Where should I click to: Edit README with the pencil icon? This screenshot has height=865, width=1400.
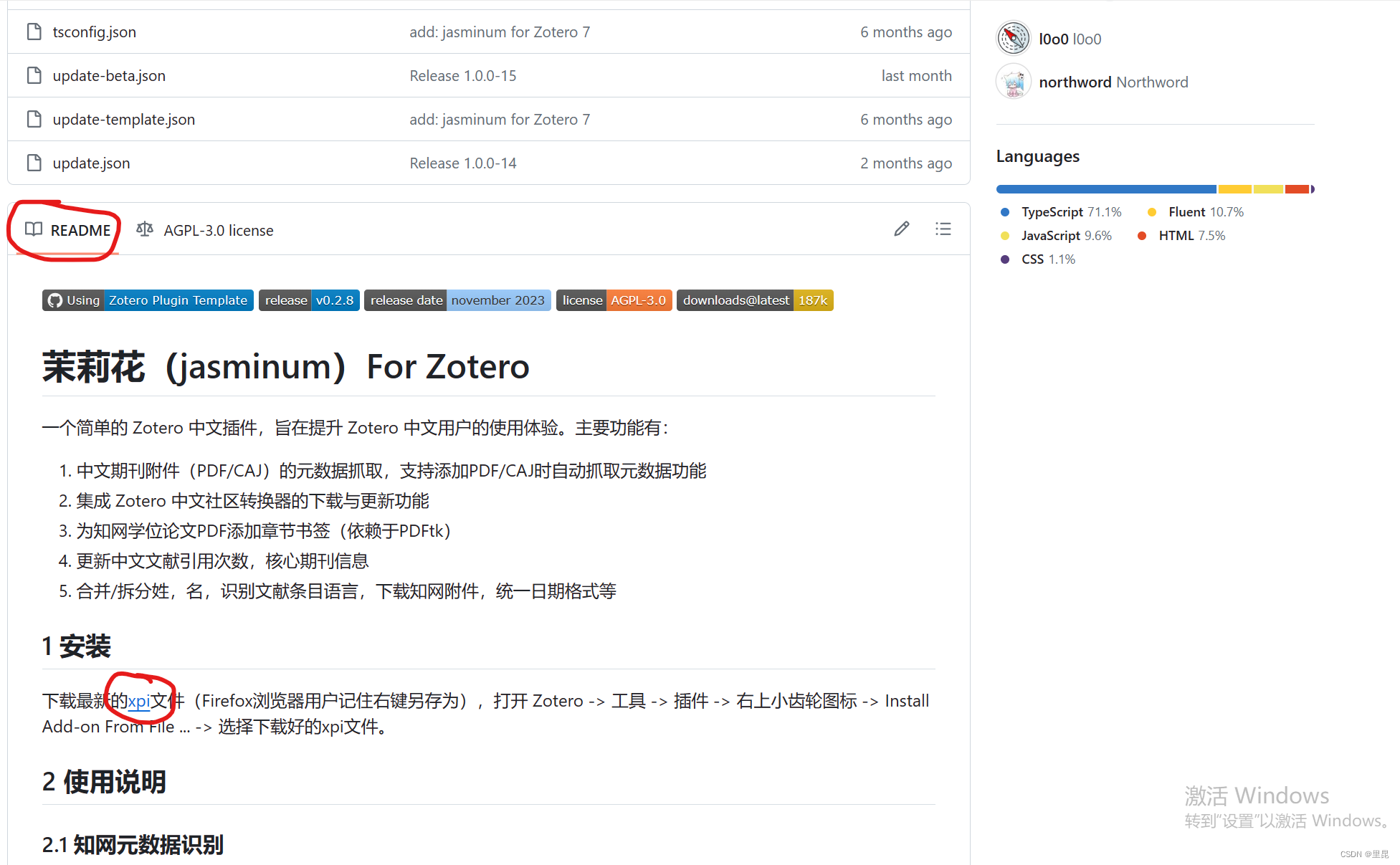[902, 229]
